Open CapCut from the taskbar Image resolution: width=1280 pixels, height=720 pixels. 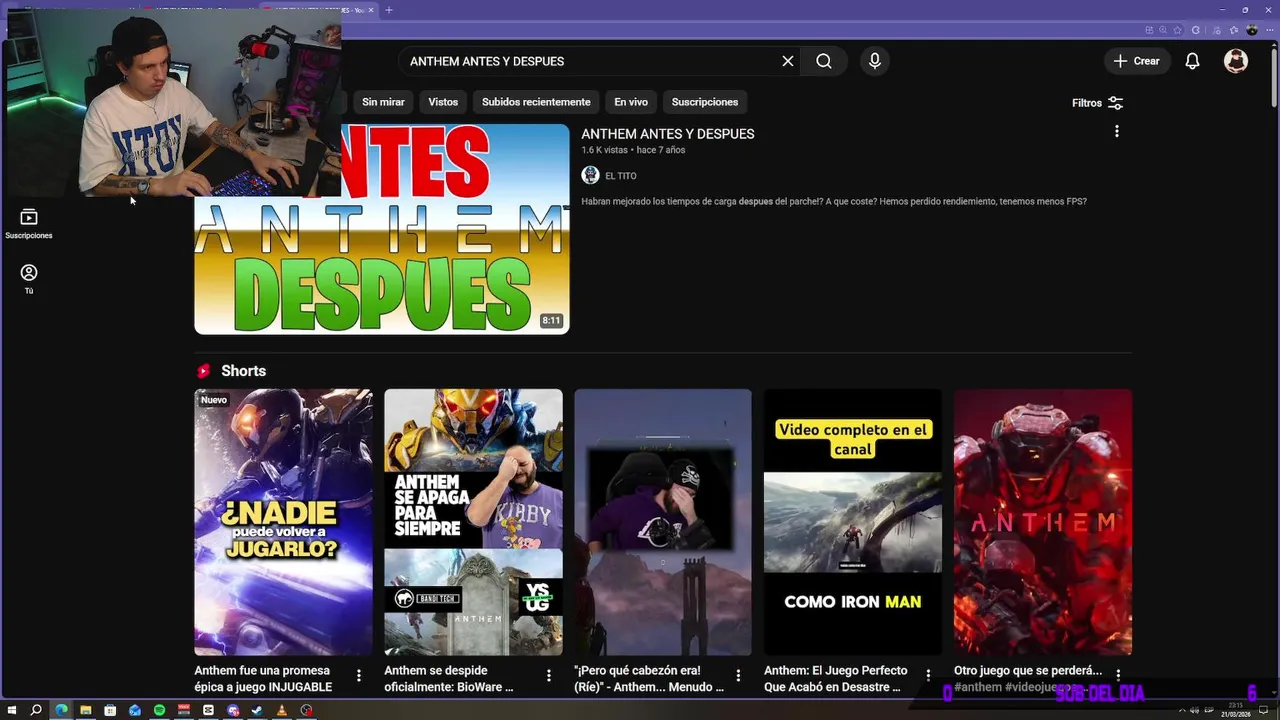point(208,710)
